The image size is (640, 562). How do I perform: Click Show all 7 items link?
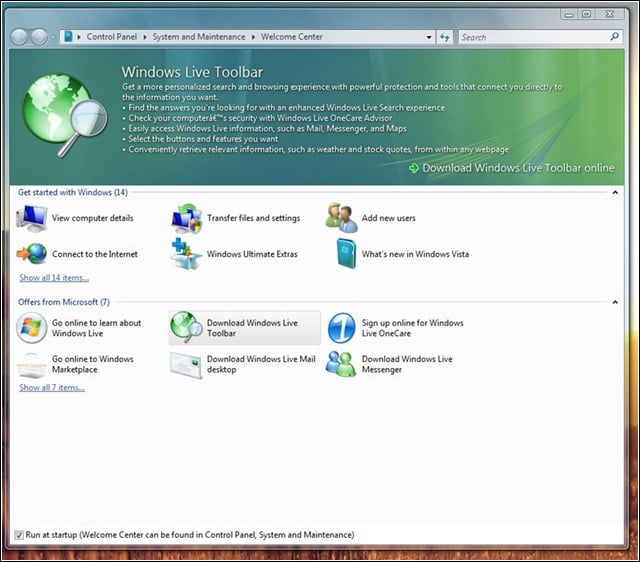(52, 387)
